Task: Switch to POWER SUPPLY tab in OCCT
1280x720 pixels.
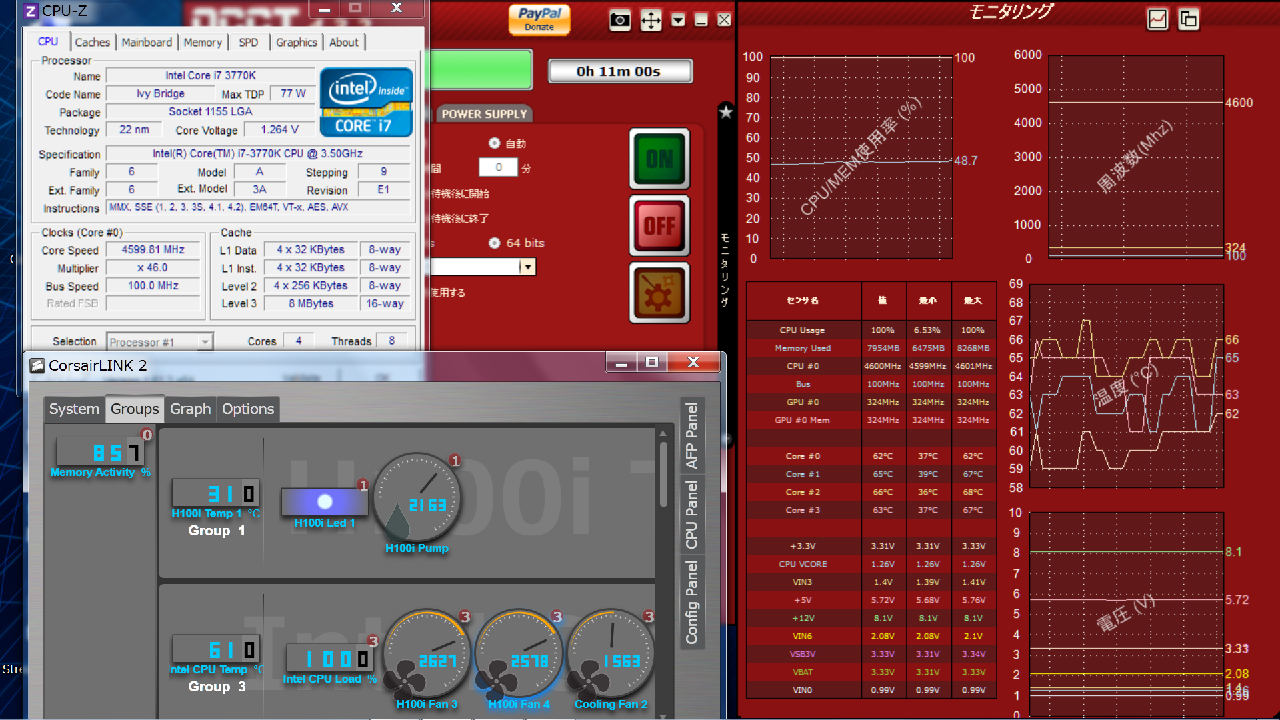Action: pos(484,114)
